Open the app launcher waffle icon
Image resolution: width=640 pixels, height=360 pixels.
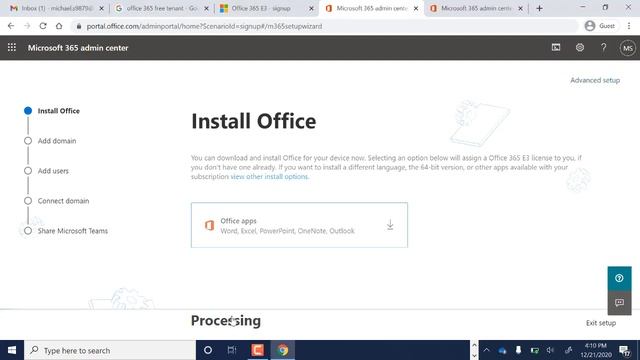click(12, 47)
